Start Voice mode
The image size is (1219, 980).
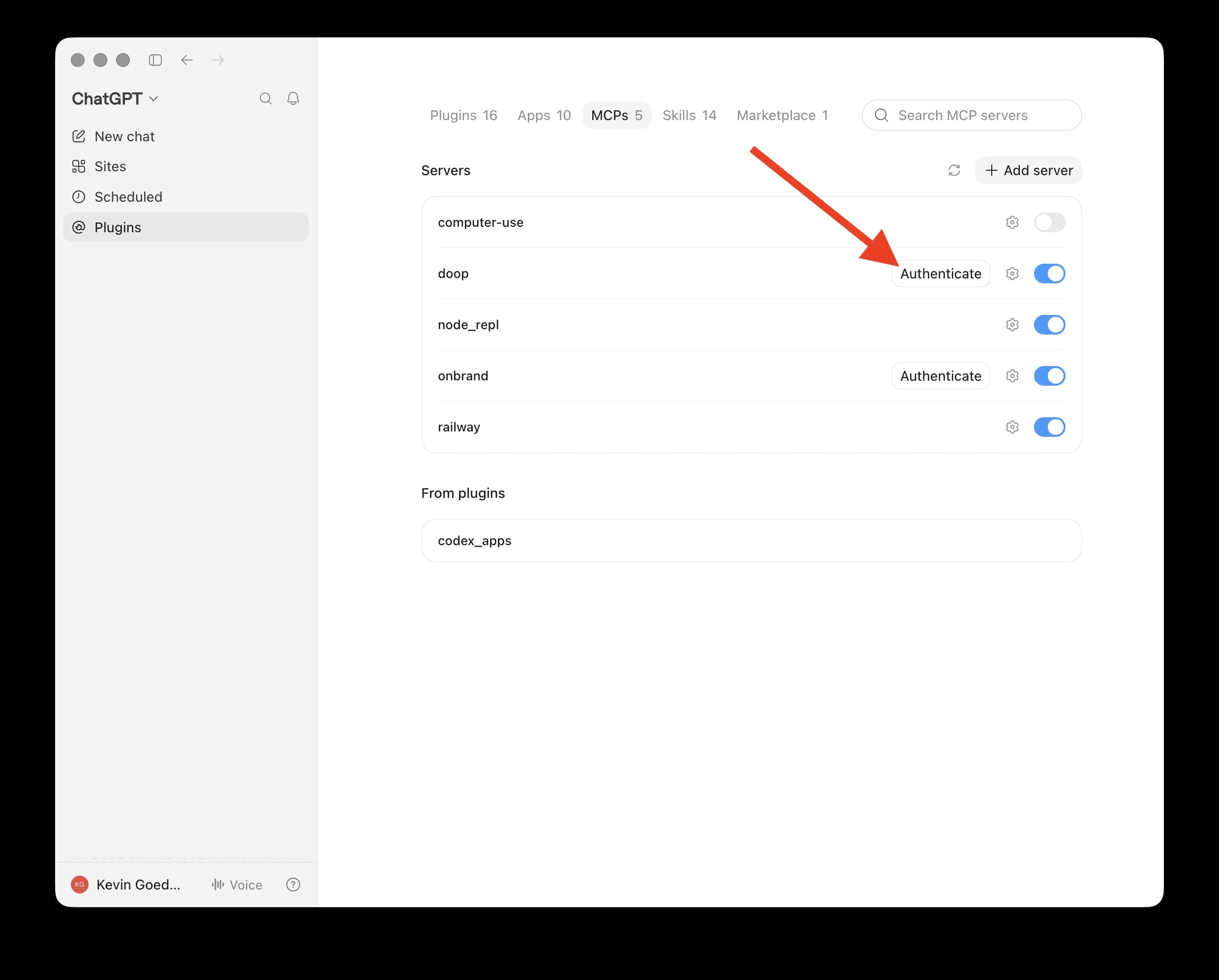point(237,885)
